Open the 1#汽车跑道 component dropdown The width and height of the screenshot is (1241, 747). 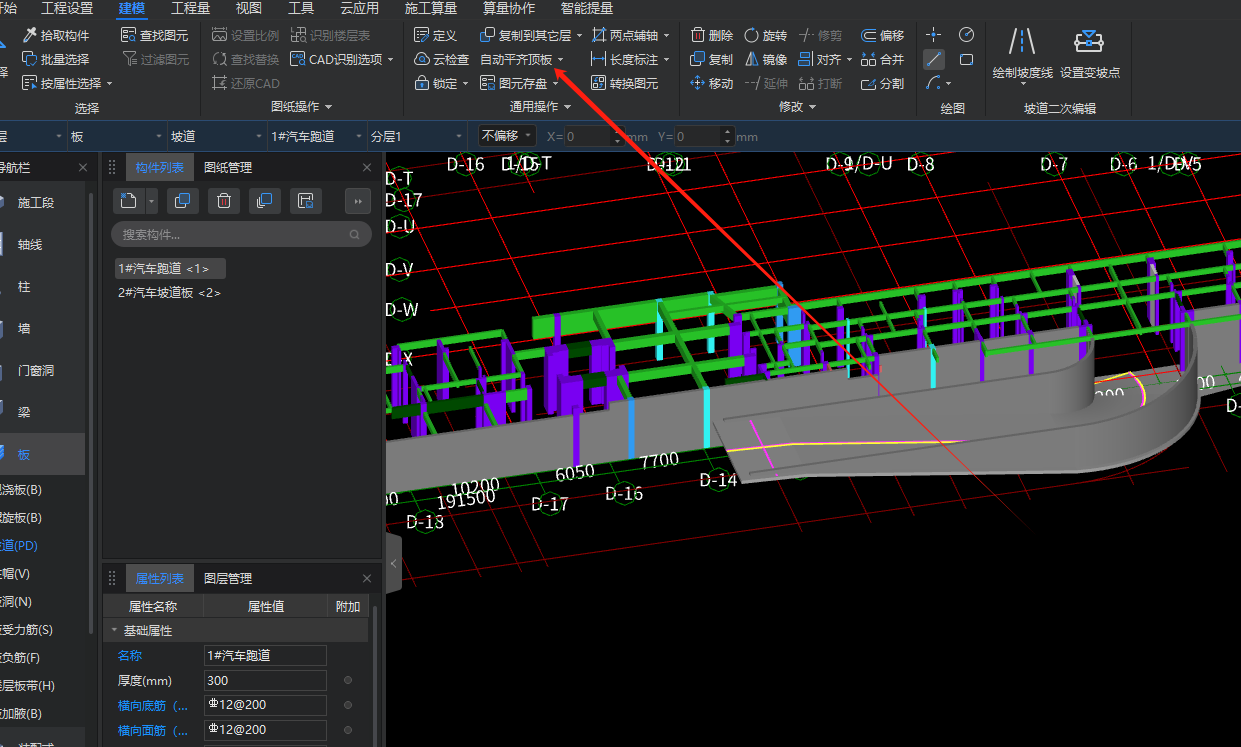pos(315,136)
